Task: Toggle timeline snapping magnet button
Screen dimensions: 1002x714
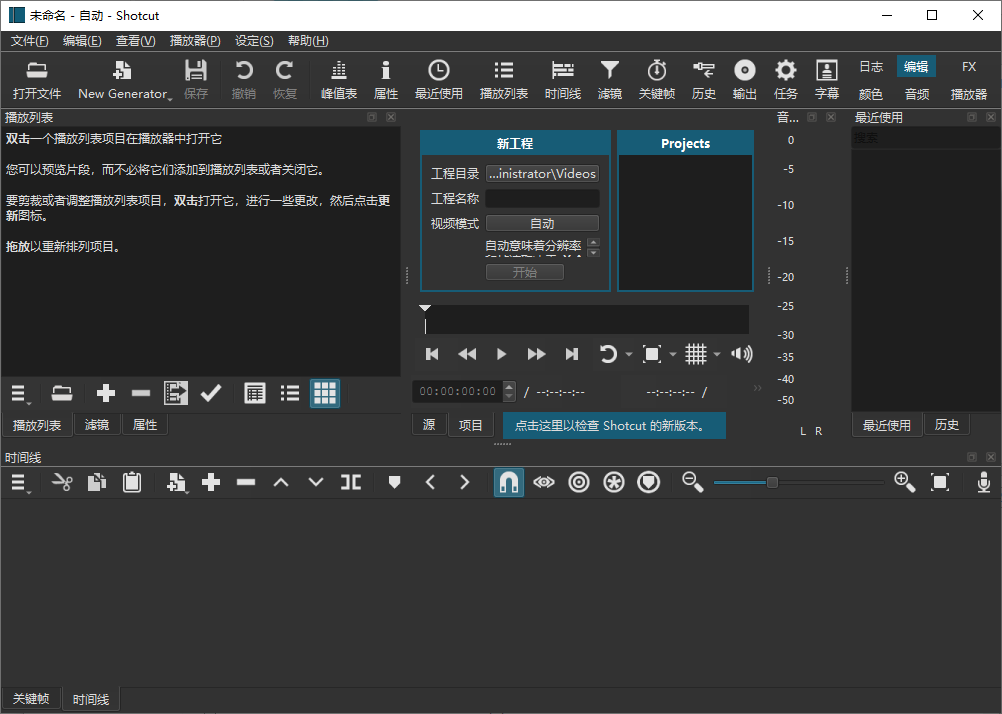Action: coord(508,483)
